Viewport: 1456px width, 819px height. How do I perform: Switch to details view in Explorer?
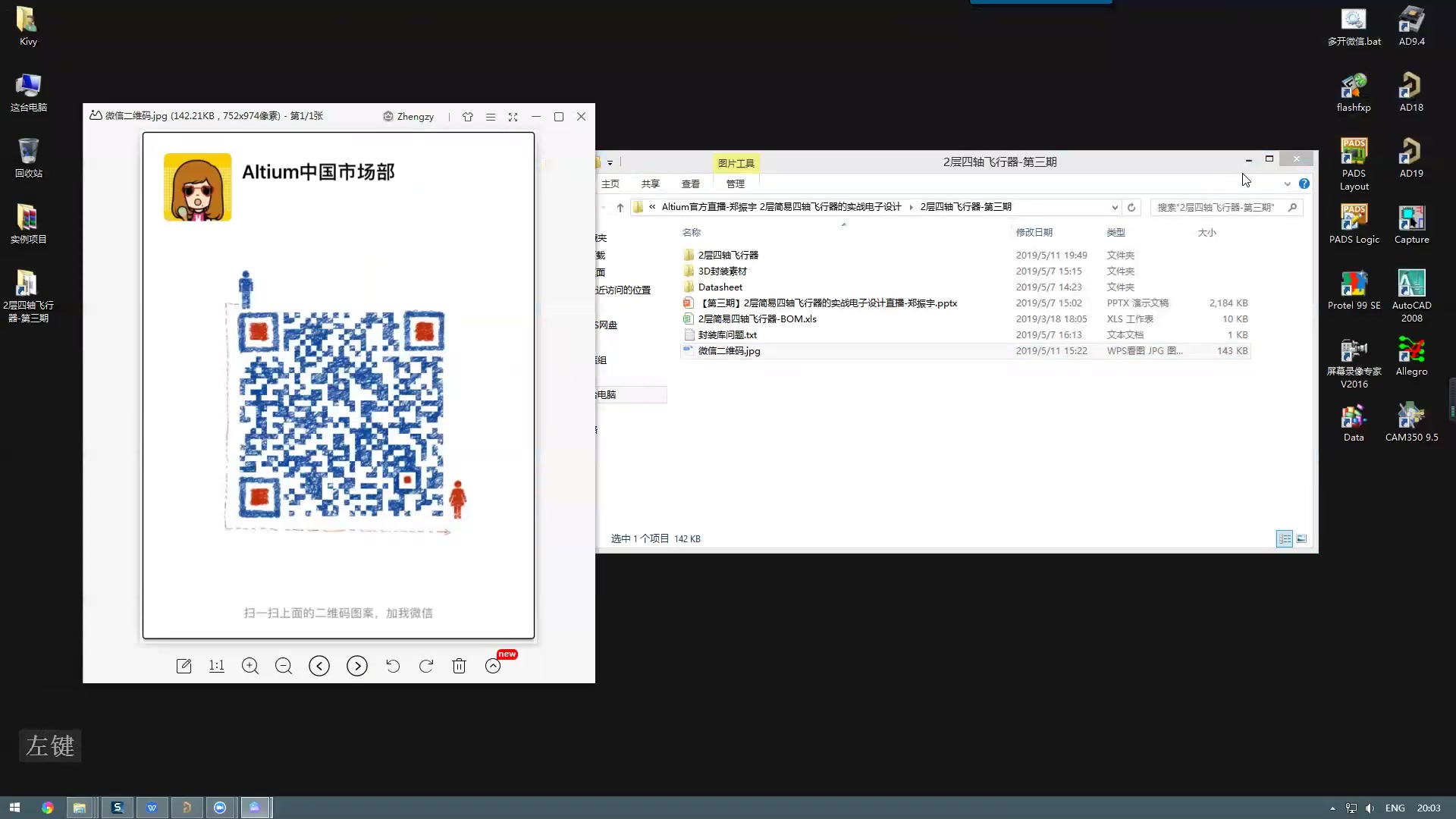tap(1284, 538)
